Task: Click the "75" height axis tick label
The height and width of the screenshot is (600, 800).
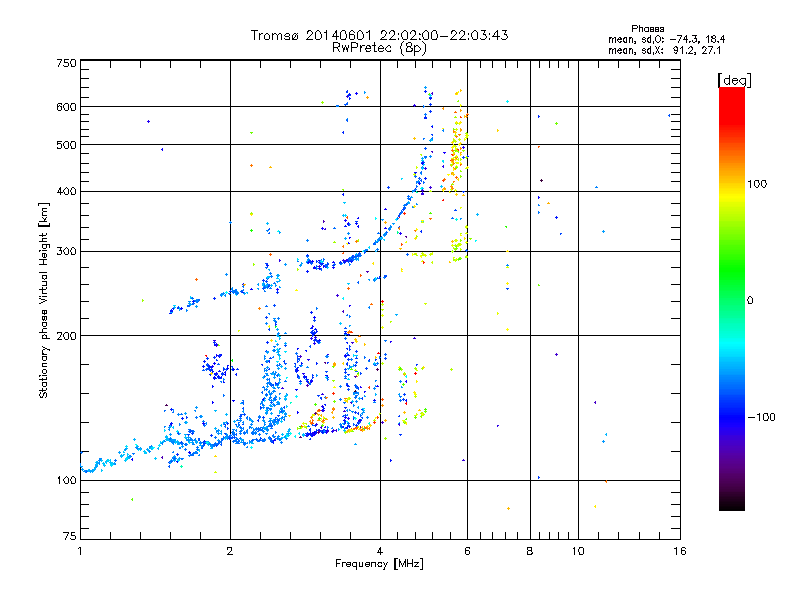Action: (x=70, y=536)
